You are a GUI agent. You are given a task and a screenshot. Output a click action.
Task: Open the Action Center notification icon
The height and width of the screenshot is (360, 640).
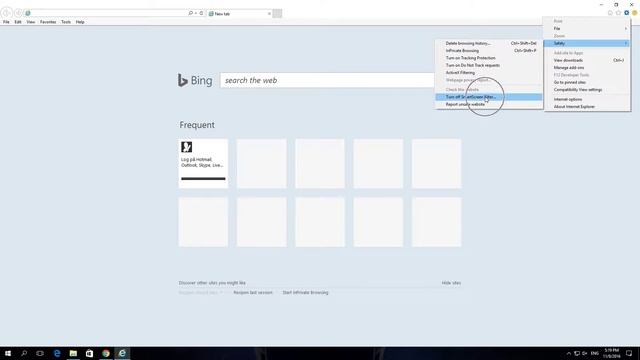[x=629, y=353]
